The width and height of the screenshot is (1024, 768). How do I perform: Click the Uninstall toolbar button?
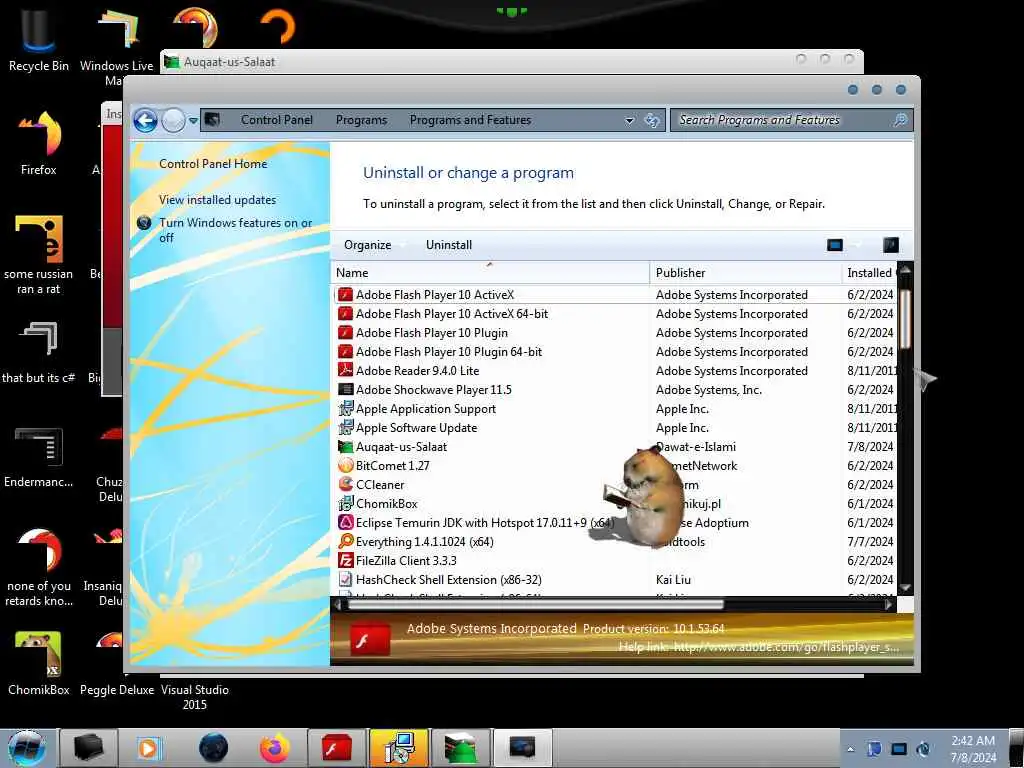(449, 245)
